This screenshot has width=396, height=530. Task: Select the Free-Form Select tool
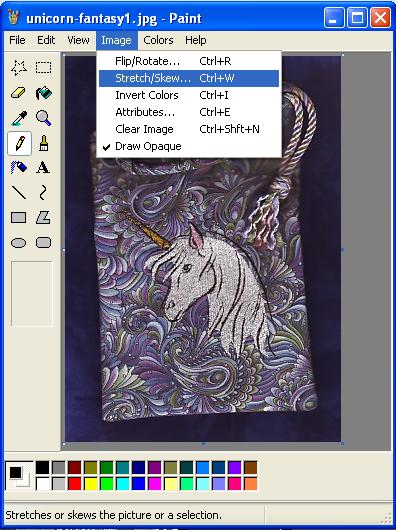point(19,68)
